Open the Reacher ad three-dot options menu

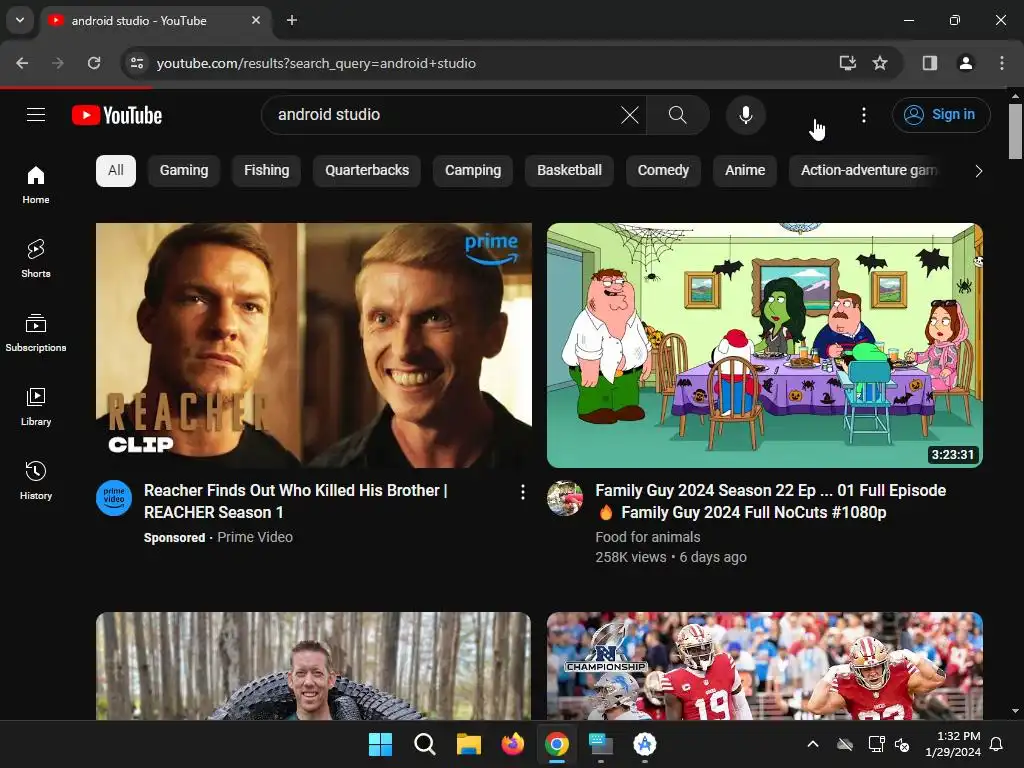[x=522, y=492]
